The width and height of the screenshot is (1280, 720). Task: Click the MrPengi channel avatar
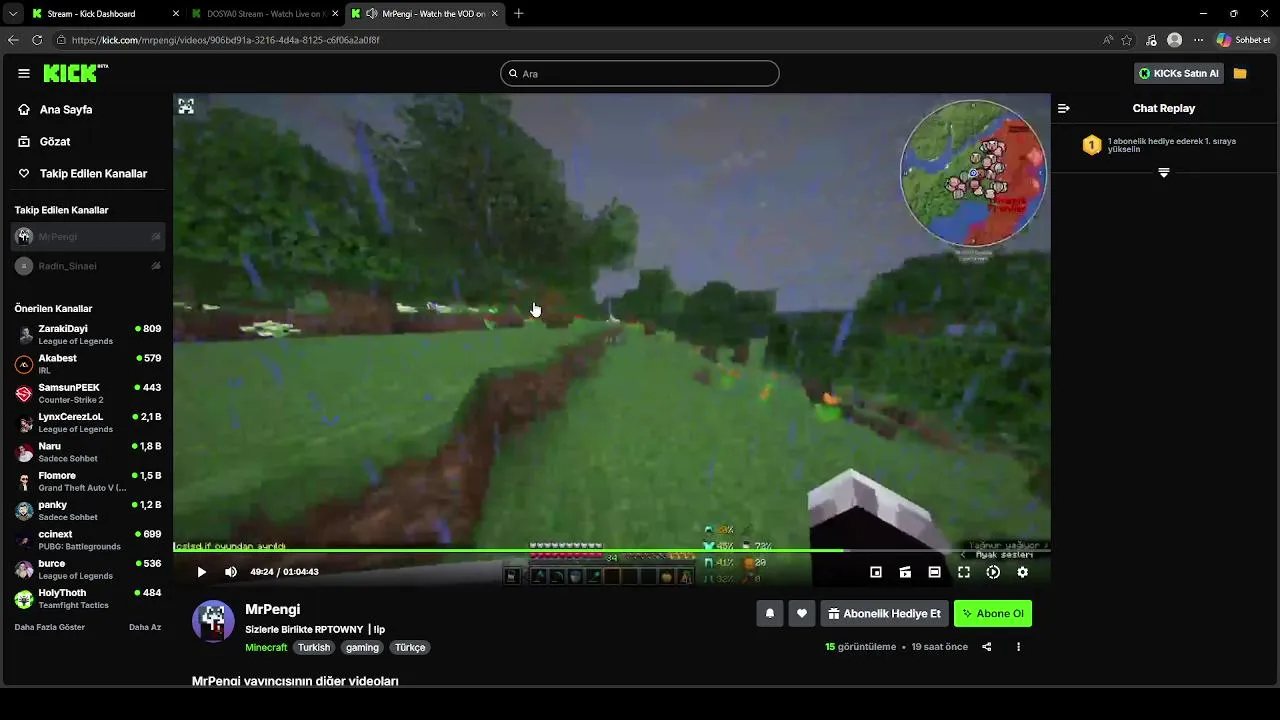[213, 621]
